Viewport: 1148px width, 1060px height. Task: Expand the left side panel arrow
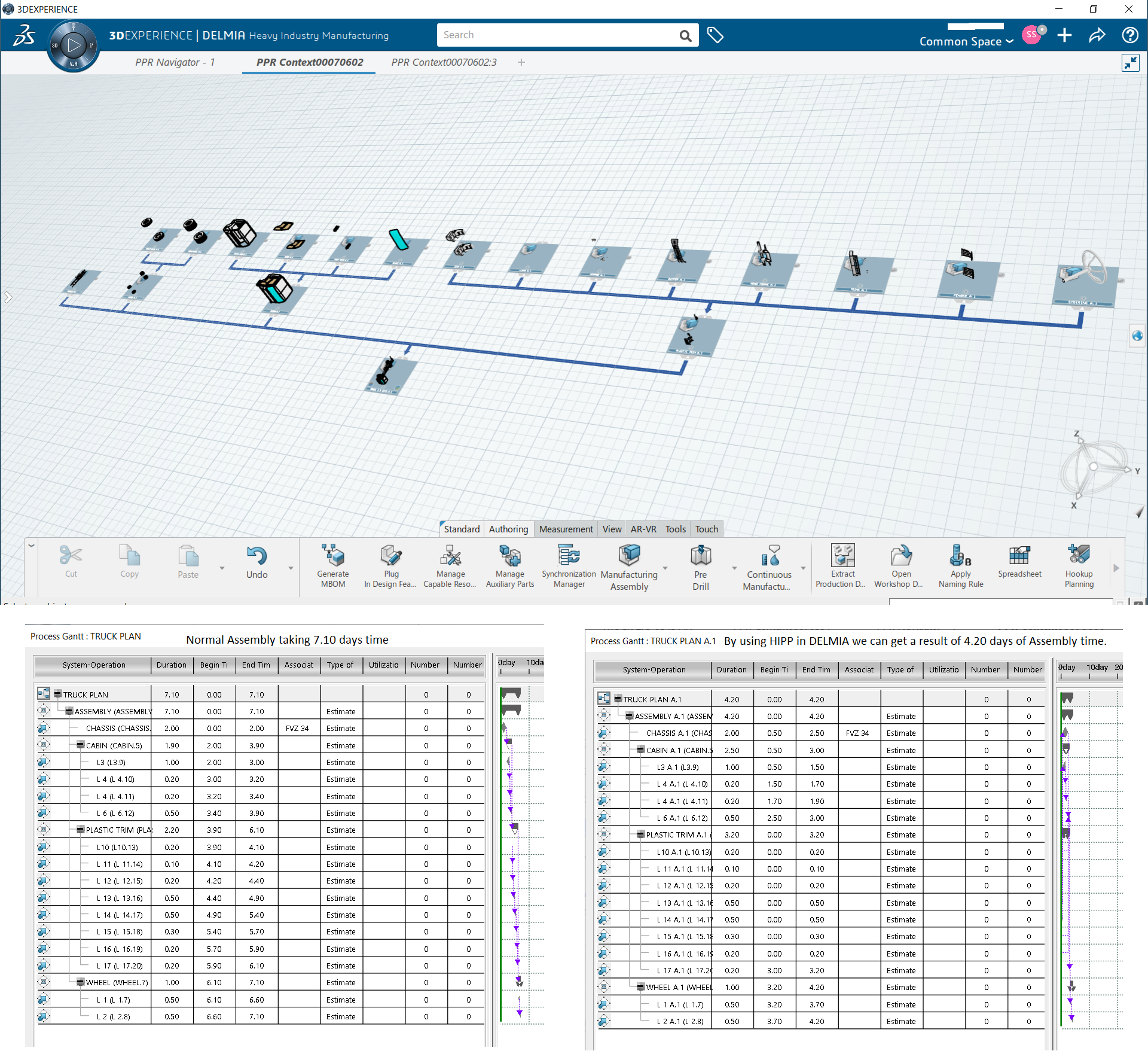click(8, 297)
